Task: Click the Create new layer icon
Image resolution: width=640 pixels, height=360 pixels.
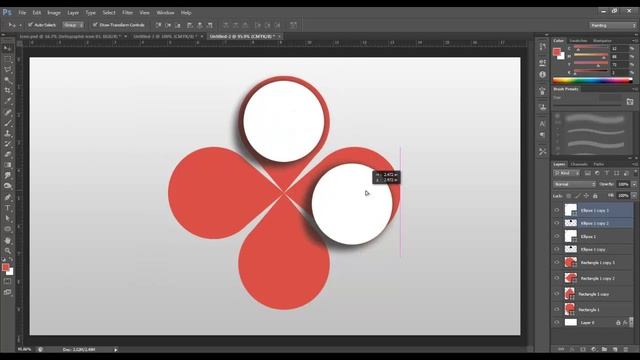Action: [x=615, y=349]
